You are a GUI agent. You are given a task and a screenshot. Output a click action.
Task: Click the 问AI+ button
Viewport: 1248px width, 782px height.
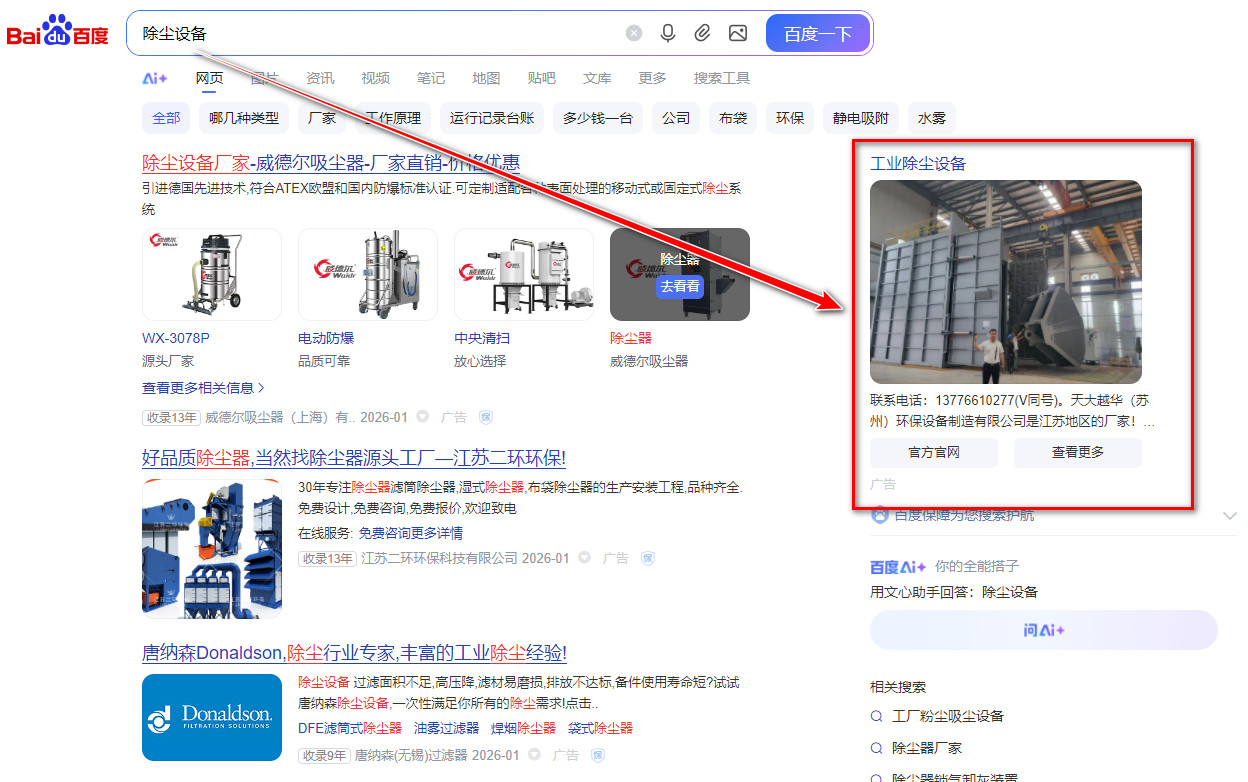[x=1043, y=630]
